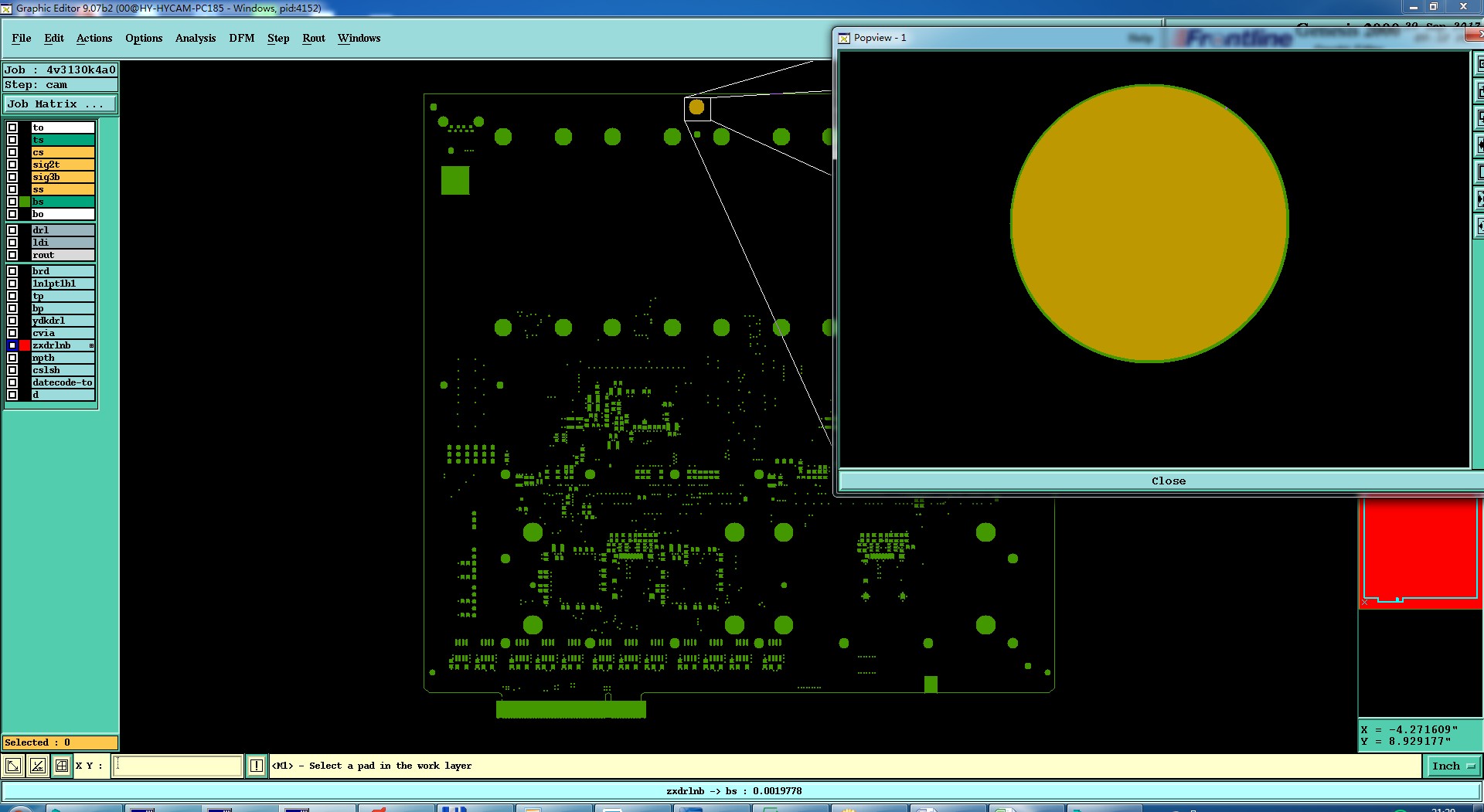Screen dimensions: 1484x812
Task: Click the exclamation mark info icon
Action: click(x=257, y=766)
